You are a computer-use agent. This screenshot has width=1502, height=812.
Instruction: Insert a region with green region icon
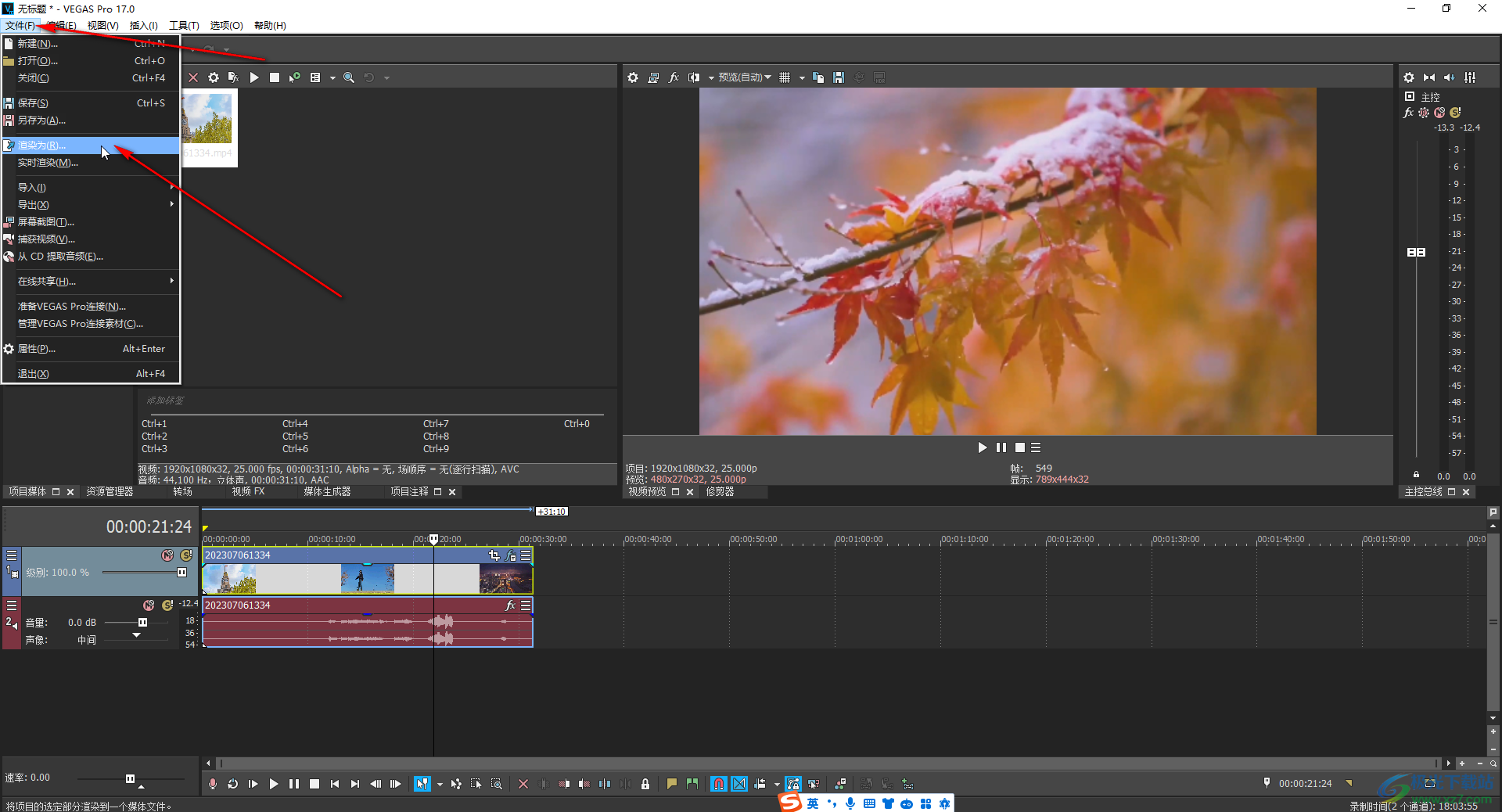[692, 784]
